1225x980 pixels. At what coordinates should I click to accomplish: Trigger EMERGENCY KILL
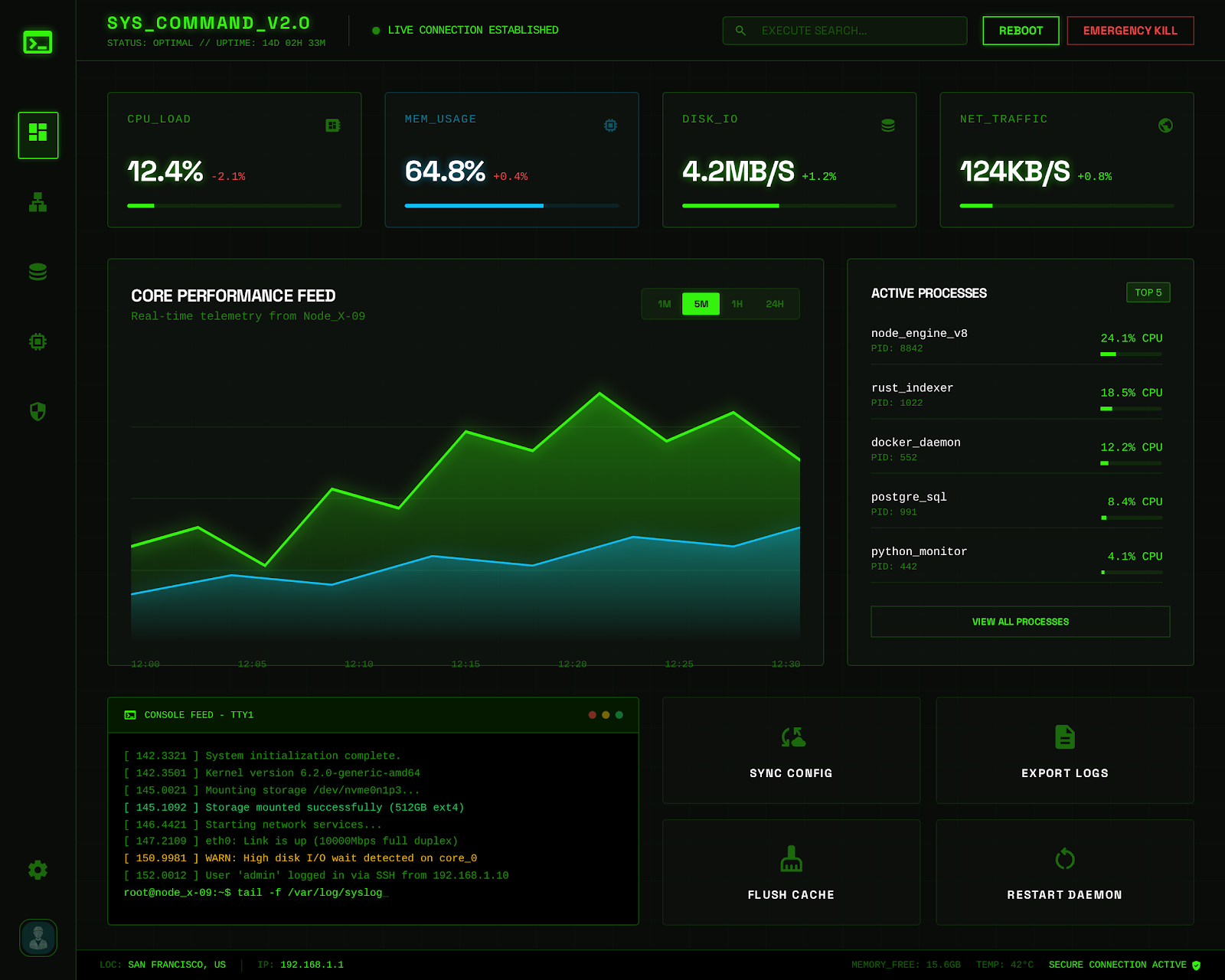[x=1130, y=31]
